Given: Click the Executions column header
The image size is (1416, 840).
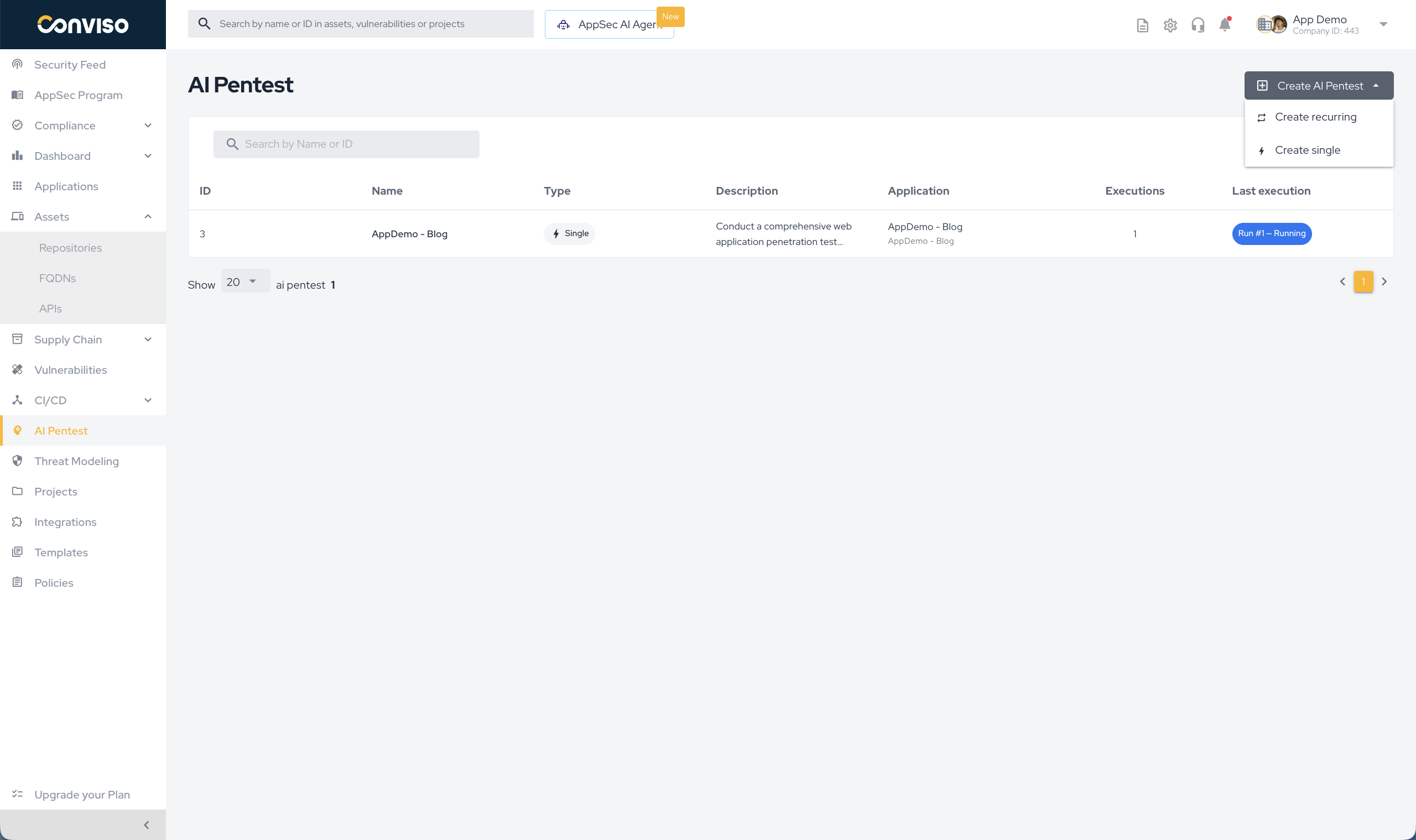Looking at the screenshot, I should click(1134, 191).
